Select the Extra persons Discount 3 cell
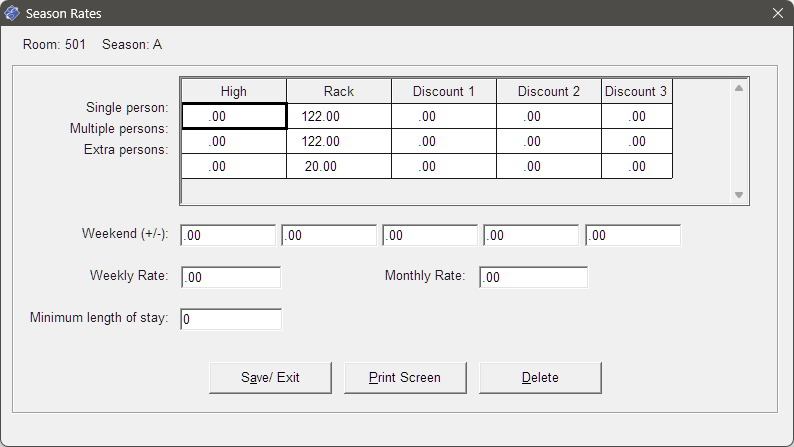The height and width of the screenshot is (447, 794). tap(637, 166)
